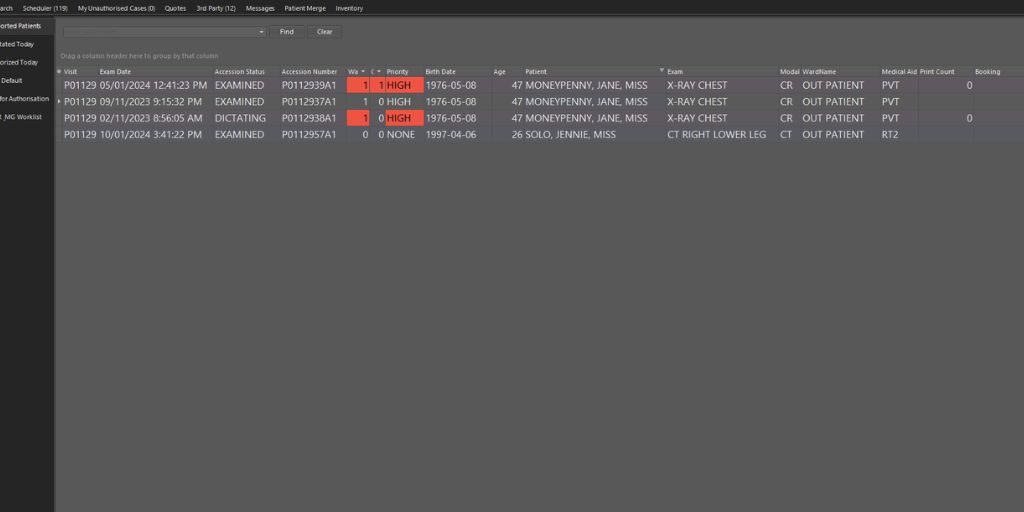The image size is (1024, 512).
Task: Click the red HIGH priority cell for accession P0112939A1
Action: coord(404,86)
